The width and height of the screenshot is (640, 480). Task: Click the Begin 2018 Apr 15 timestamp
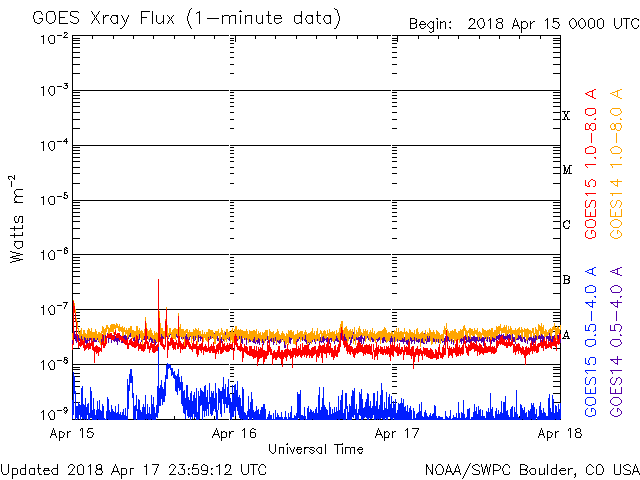[x=522, y=23]
